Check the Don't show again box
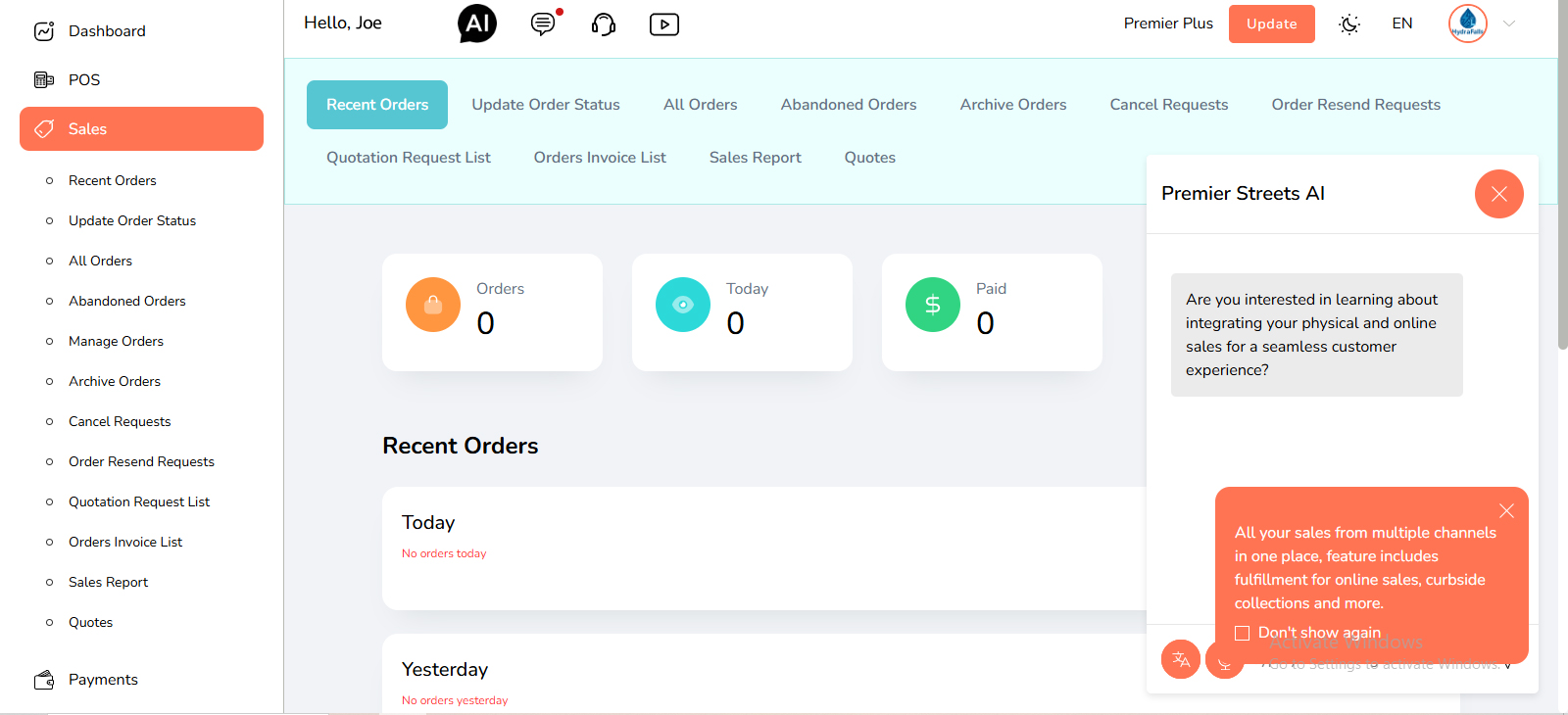 (x=1242, y=633)
